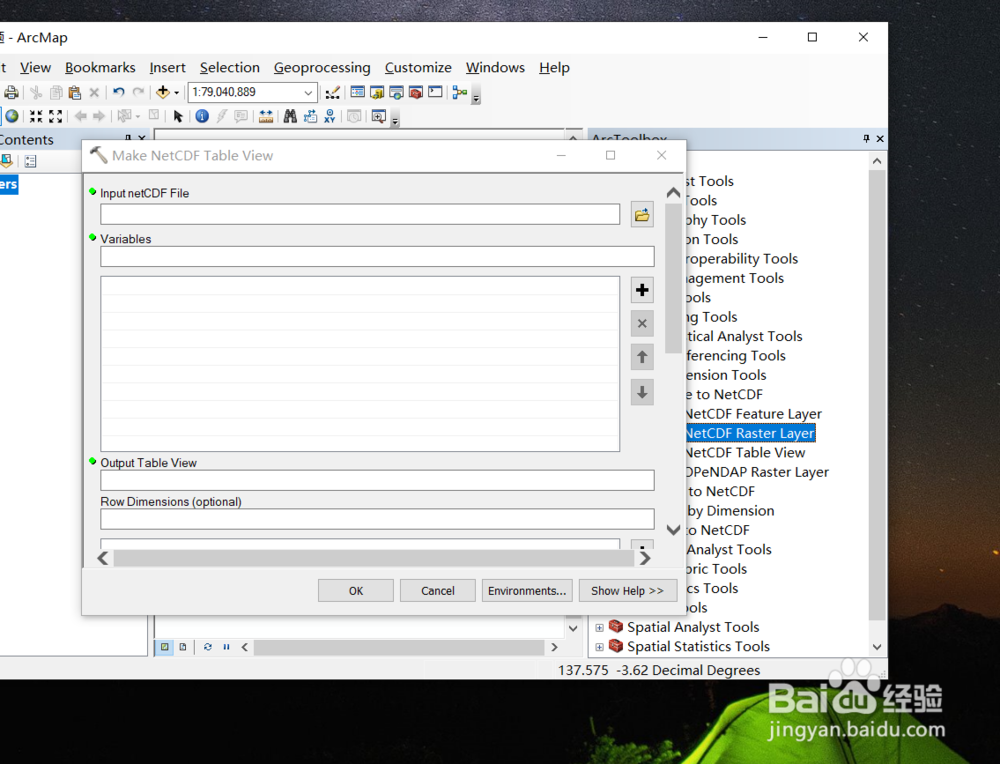Click the Paste icon in the toolbar

pos(75,92)
